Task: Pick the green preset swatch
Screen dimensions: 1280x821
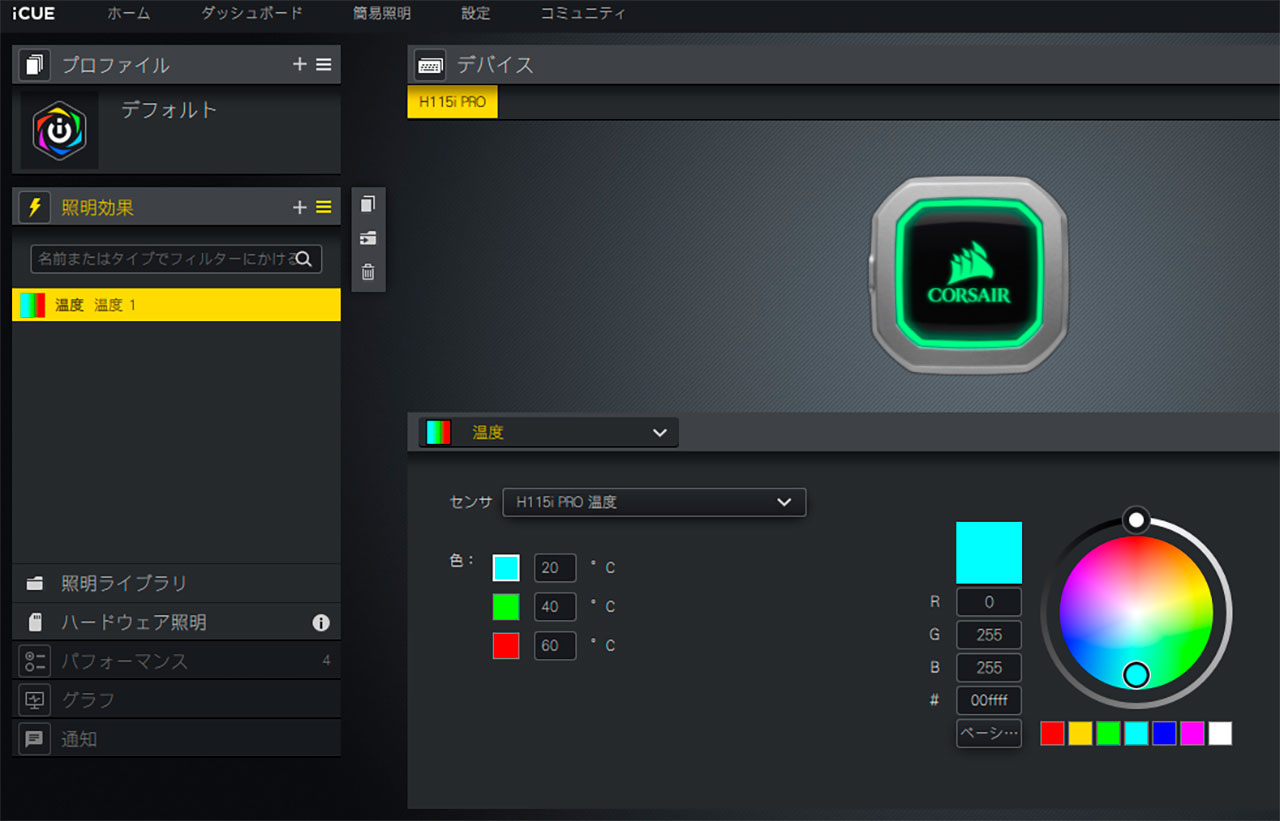Action: pyautogui.click(x=1108, y=733)
